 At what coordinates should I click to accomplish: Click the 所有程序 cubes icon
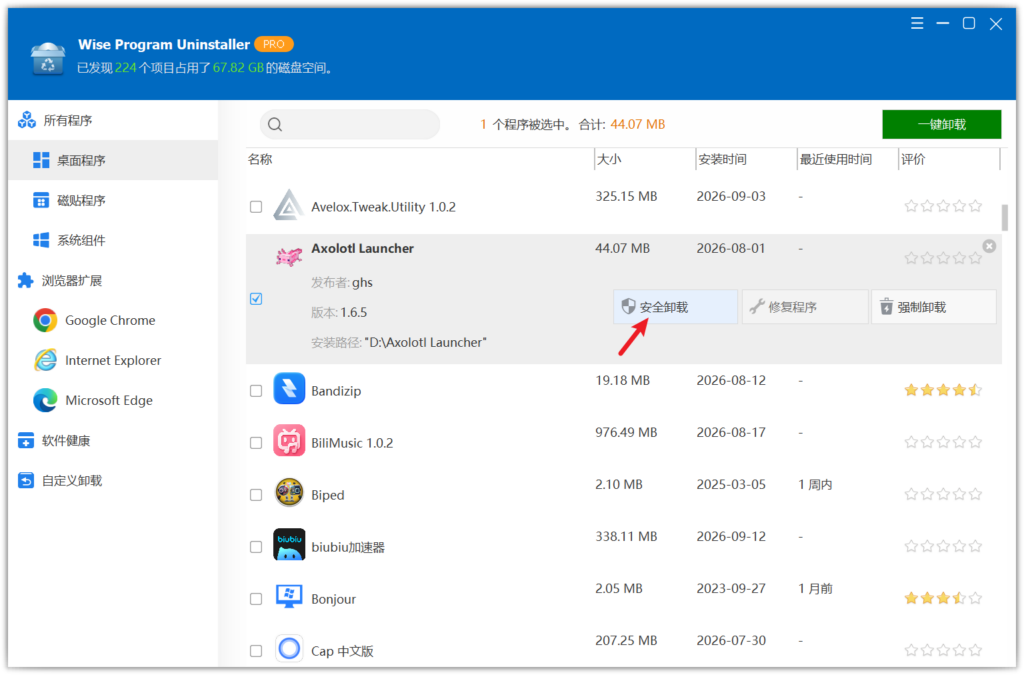[27, 120]
